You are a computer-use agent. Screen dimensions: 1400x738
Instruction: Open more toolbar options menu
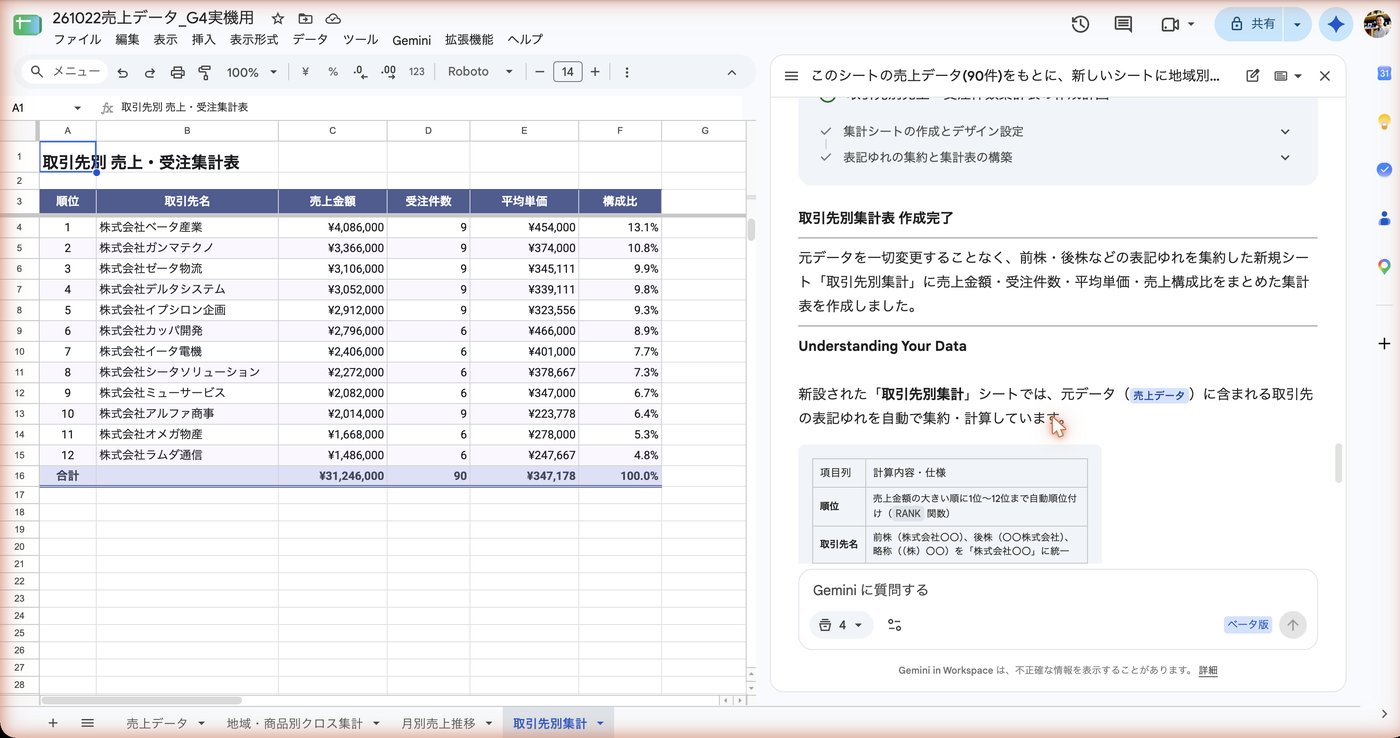coord(627,72)
